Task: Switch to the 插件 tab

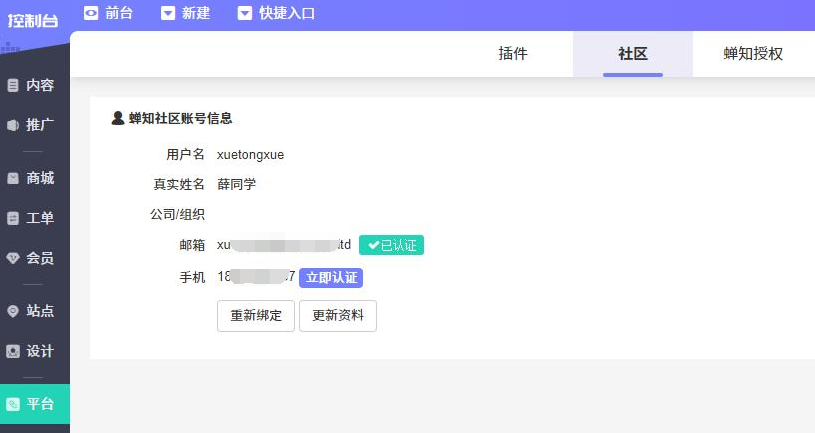Action: pos(512,54)
